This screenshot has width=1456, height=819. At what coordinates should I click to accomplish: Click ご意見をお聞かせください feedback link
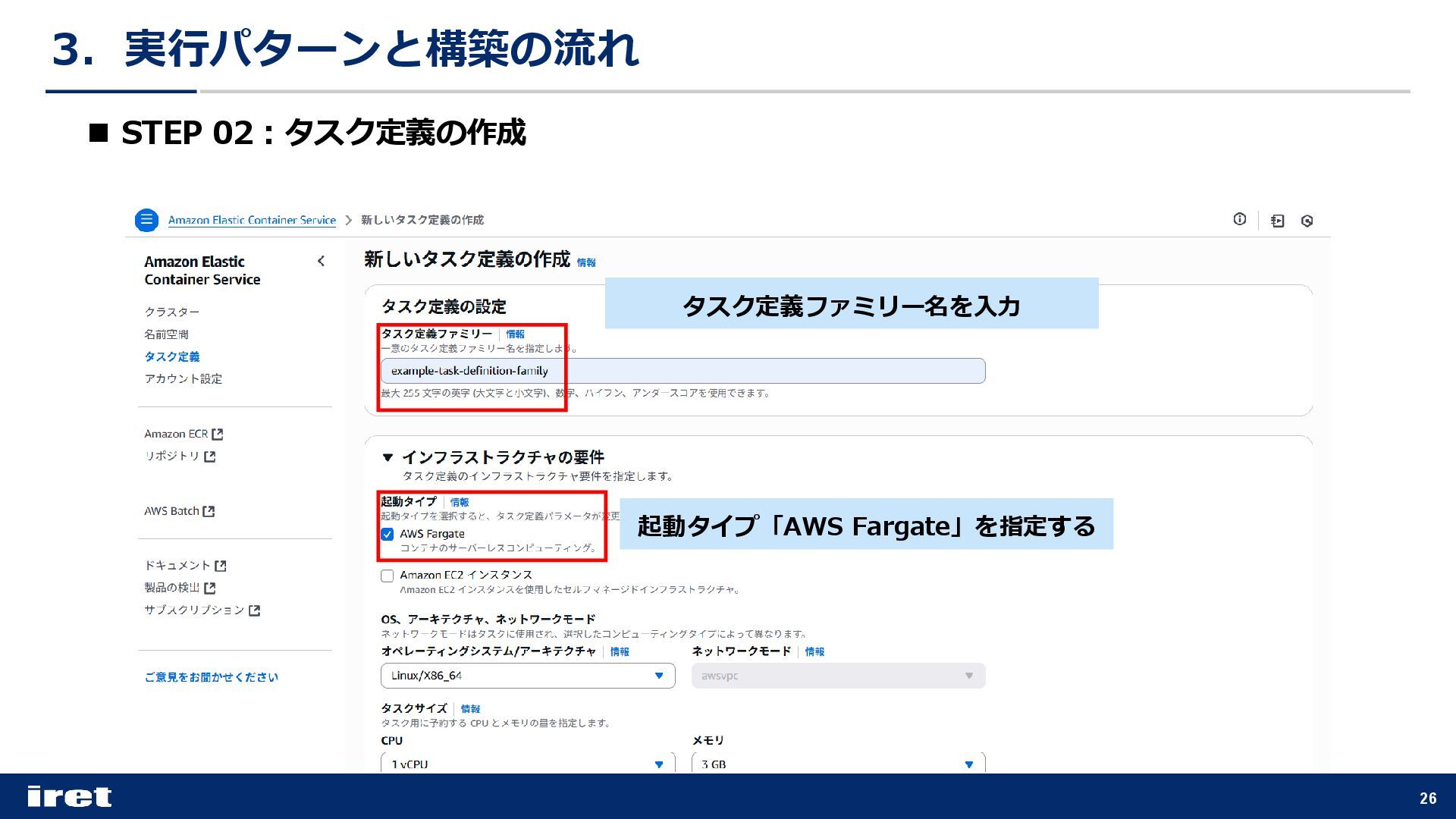tap(212, 677)
